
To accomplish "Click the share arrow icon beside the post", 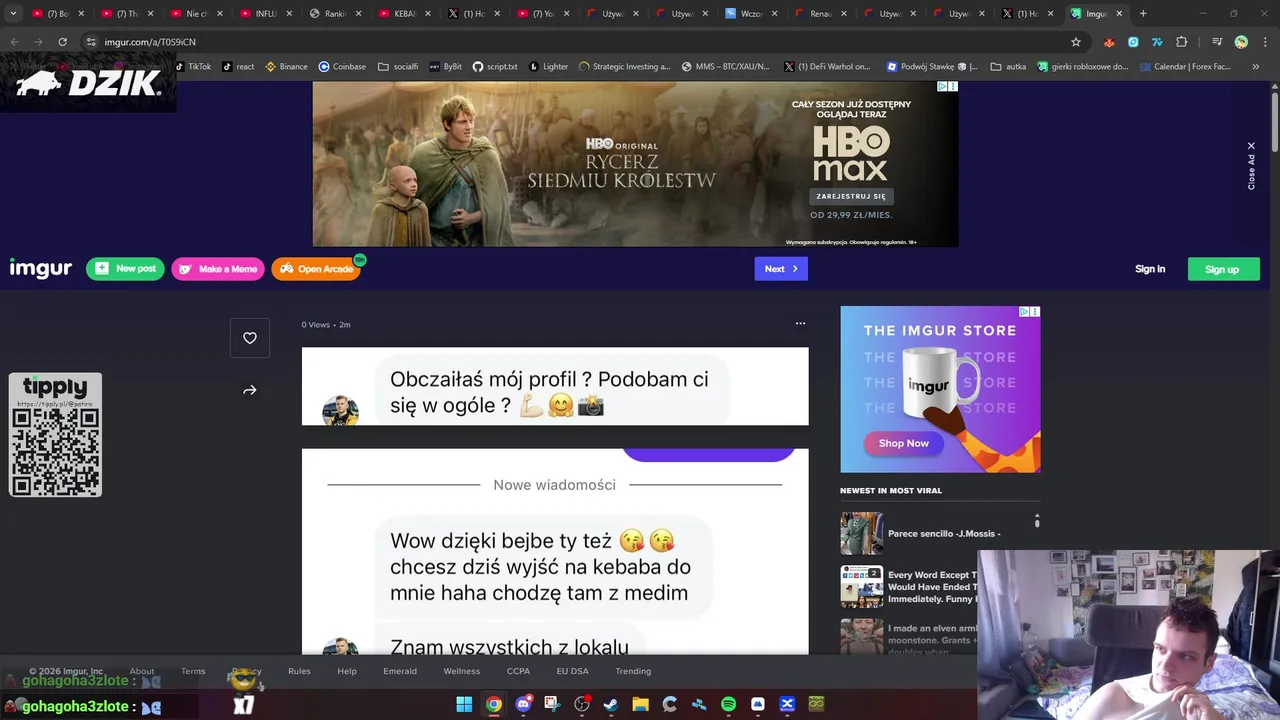I will coord(250,391).
